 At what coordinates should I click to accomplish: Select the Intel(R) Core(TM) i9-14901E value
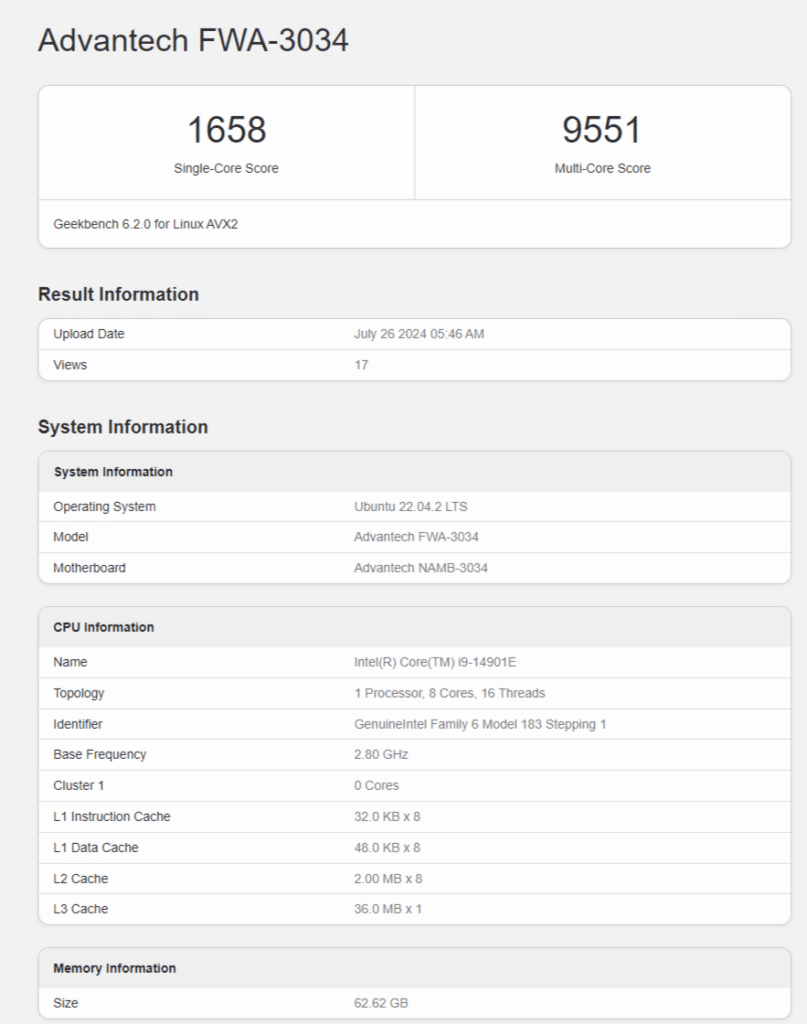pos(435,662)
